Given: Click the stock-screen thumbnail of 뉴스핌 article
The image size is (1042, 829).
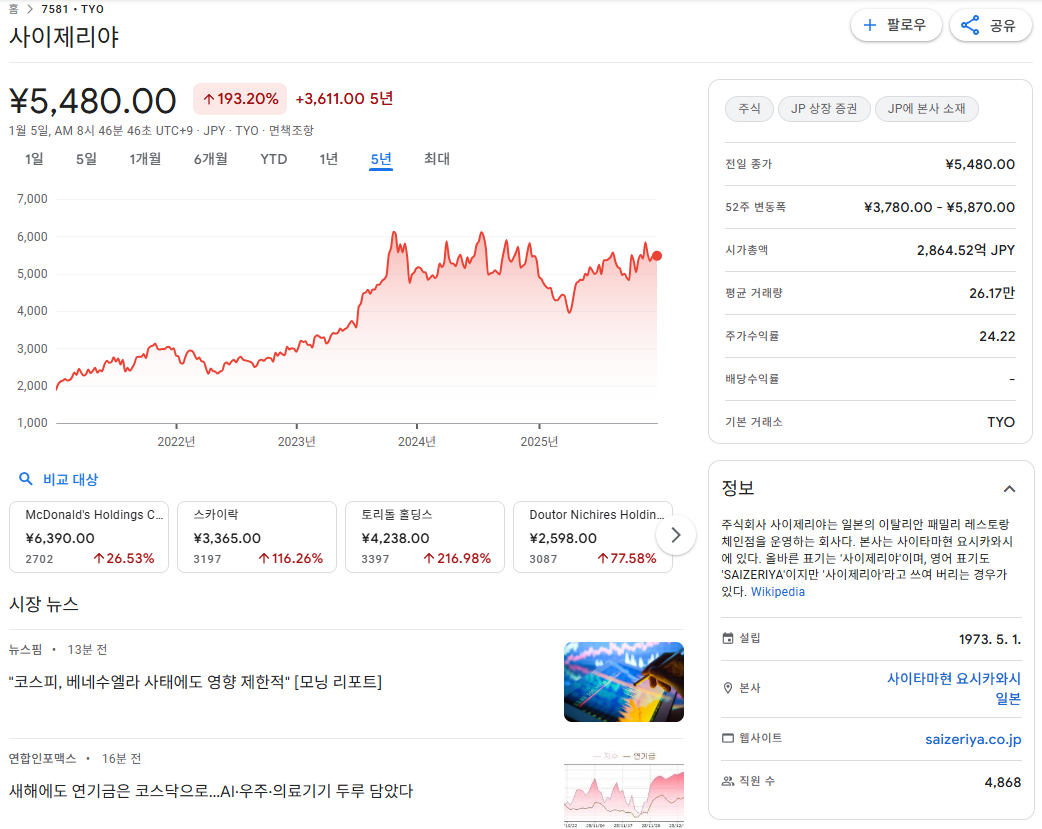Looking at the screenshot, I should coord(623,681).
